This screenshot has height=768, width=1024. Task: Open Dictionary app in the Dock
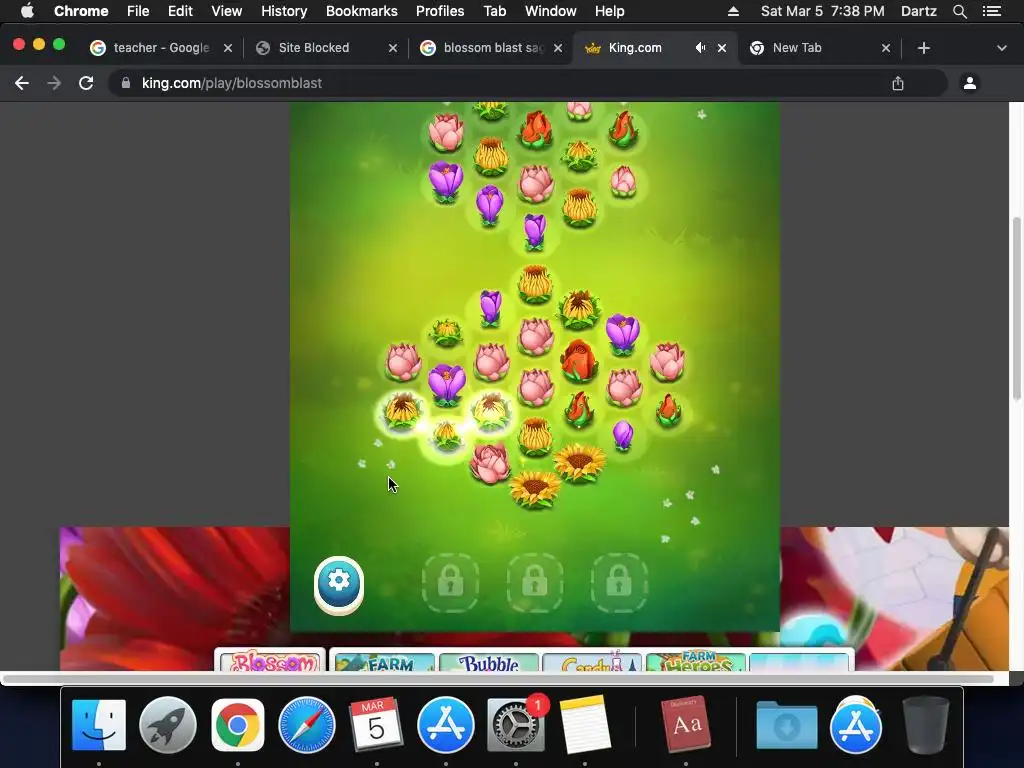(x=686, y=725)
